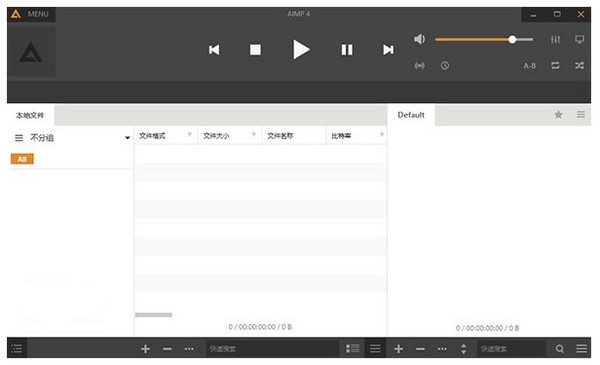600x365 pixels.
Task: Toggle the library tree panel icon
Action: tap(17, 349)
